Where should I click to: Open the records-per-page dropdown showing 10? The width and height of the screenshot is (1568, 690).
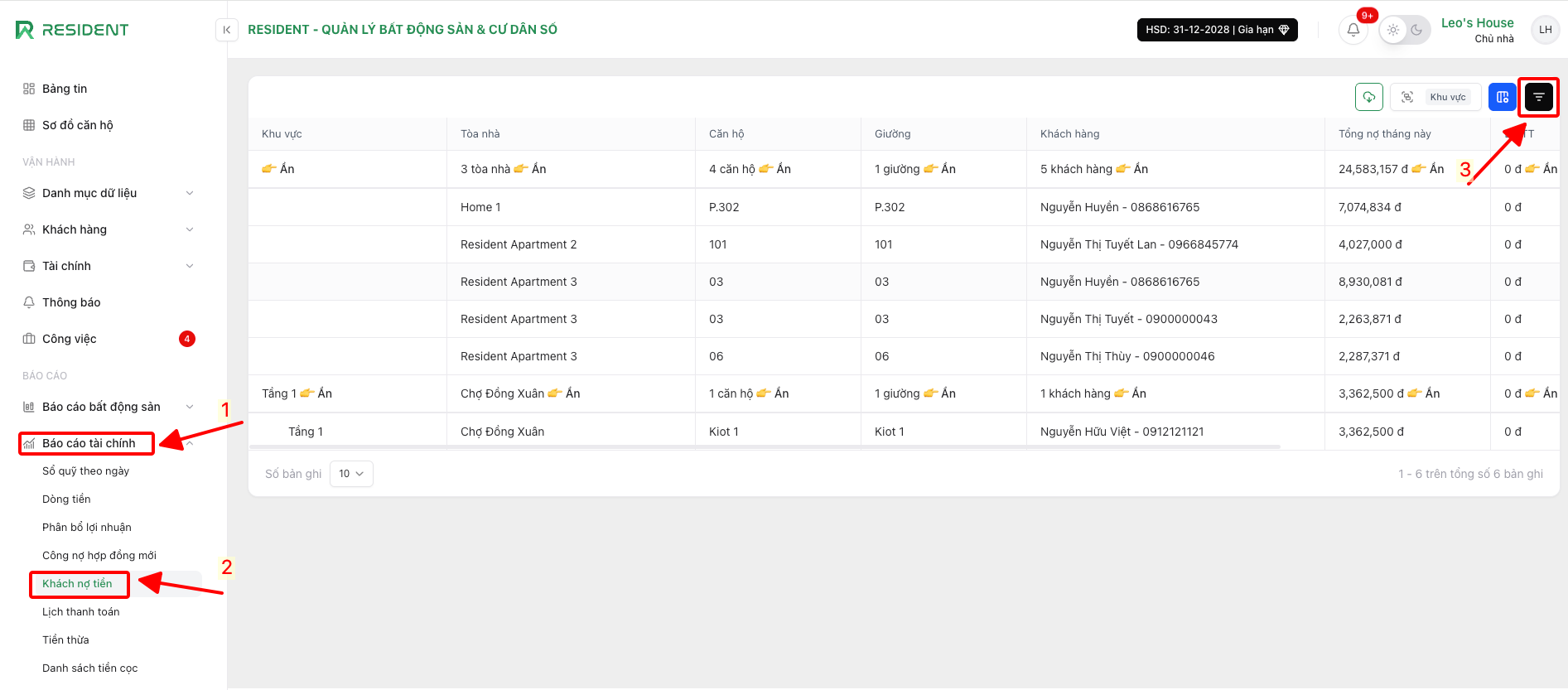[351, 474]
